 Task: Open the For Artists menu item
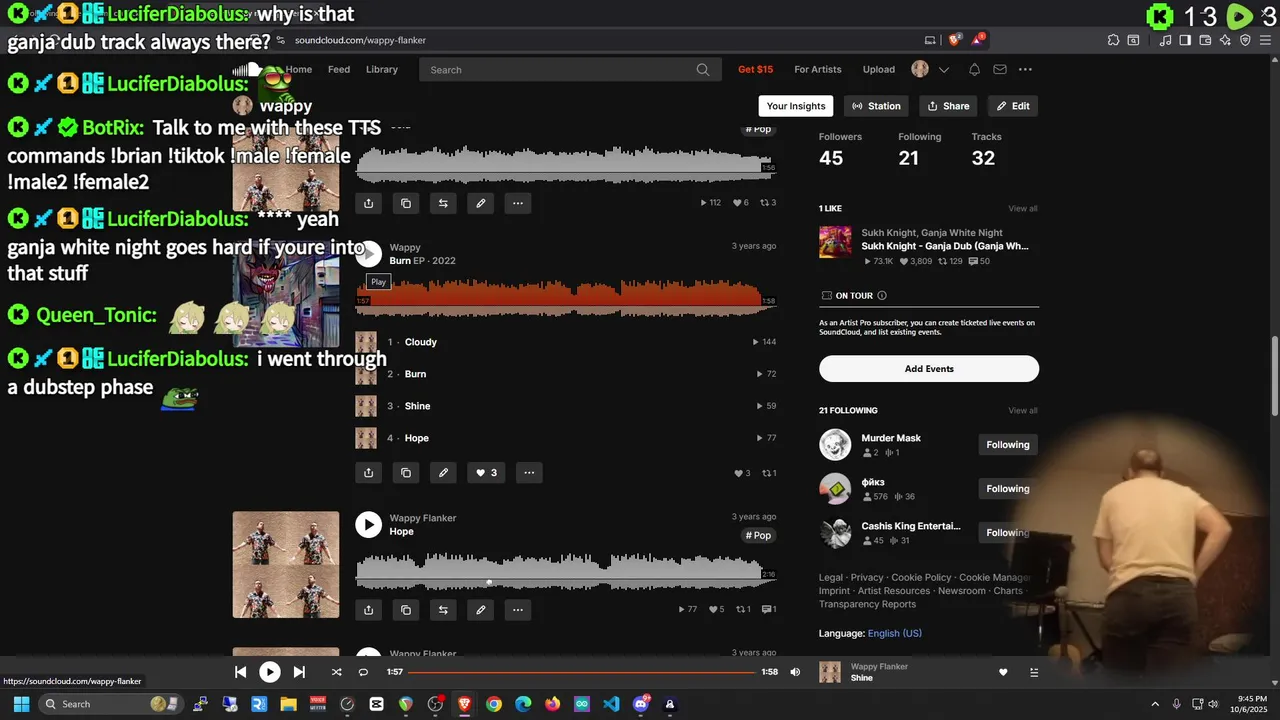pos(818,69)
